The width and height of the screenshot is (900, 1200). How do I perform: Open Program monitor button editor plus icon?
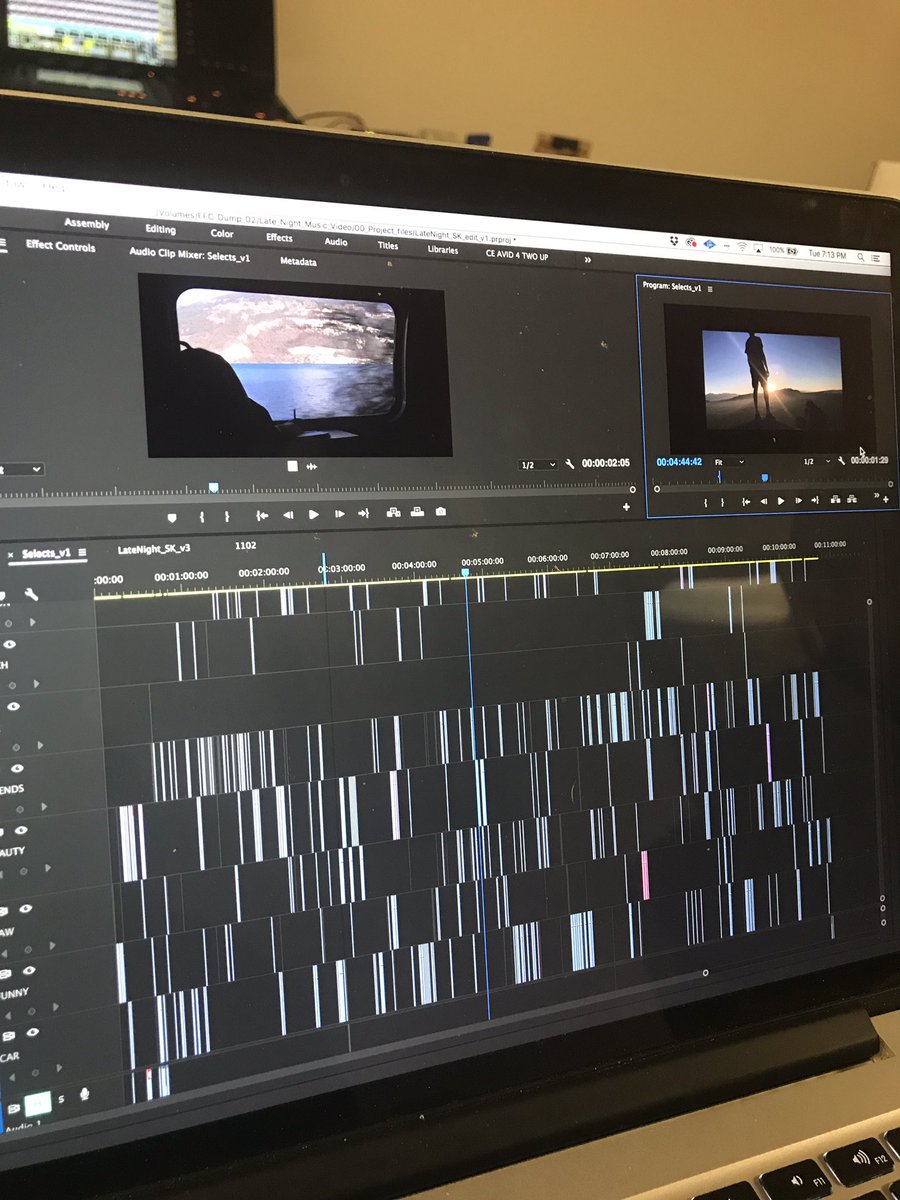point(886,499)
